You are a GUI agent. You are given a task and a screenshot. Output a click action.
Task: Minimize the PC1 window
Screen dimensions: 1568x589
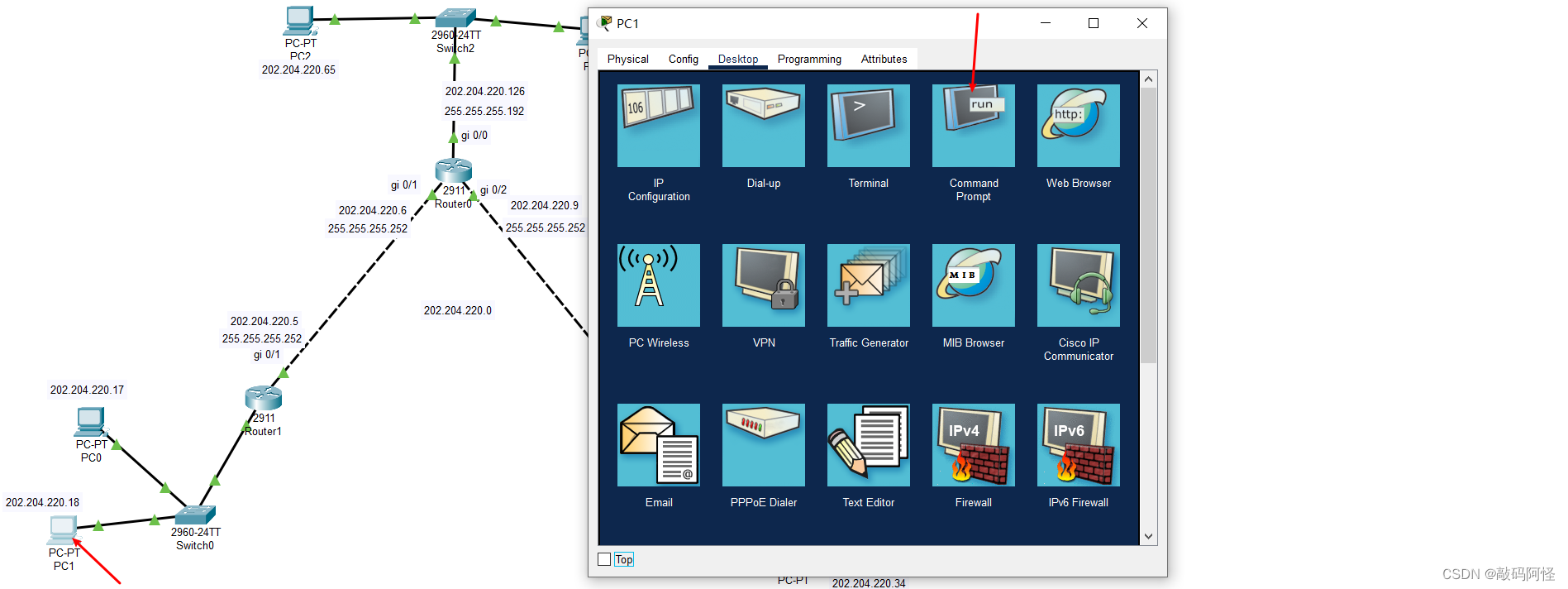pyautogui.click(x=1045, y=23)
